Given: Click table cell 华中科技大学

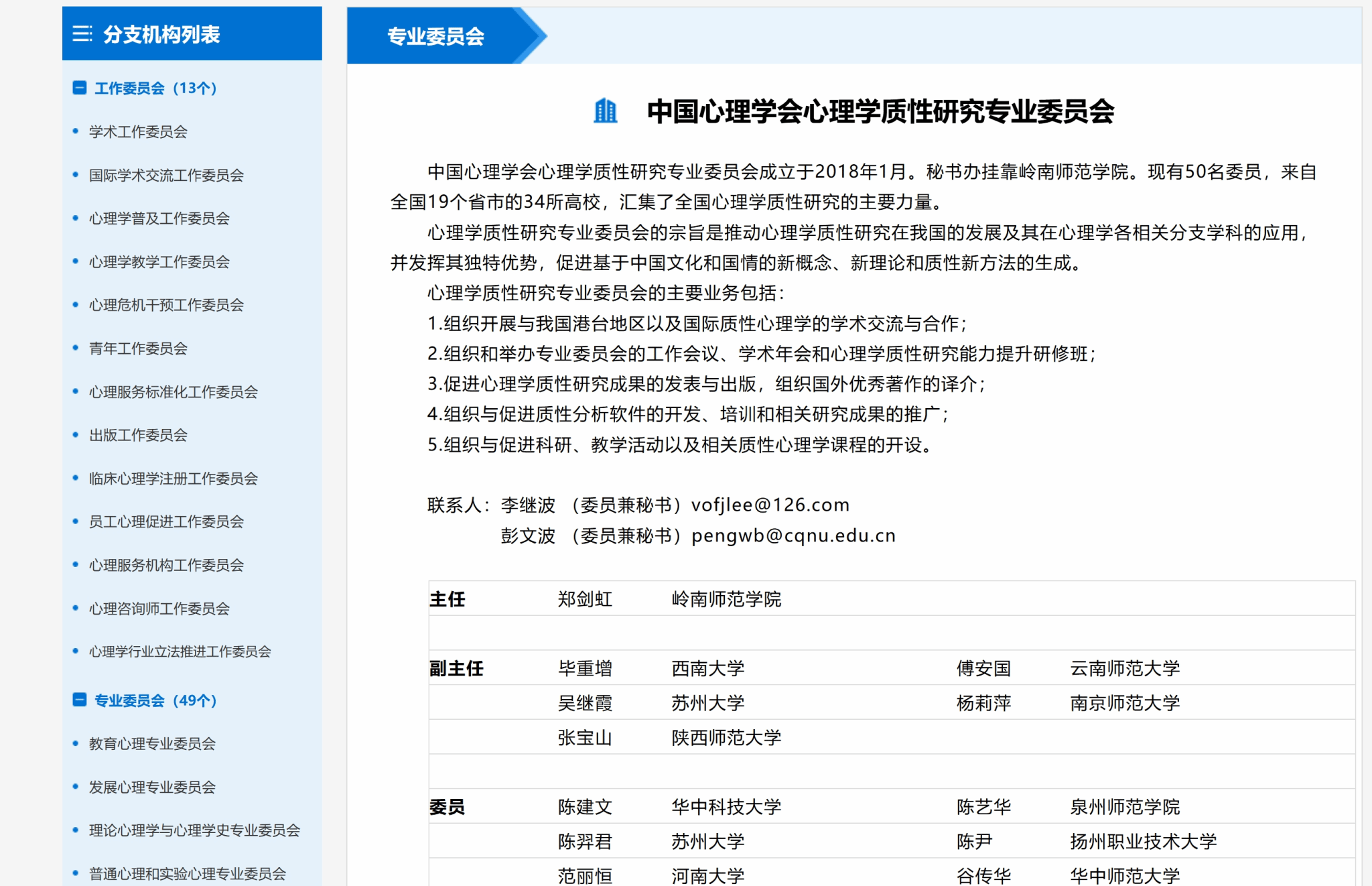Looking at the screenshot, I should [x=726, y=806].
